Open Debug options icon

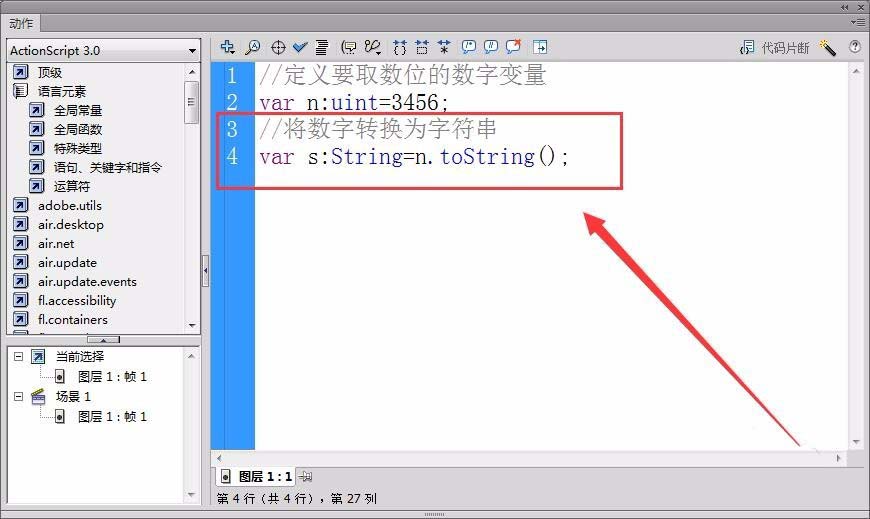(x=373, y=47)
